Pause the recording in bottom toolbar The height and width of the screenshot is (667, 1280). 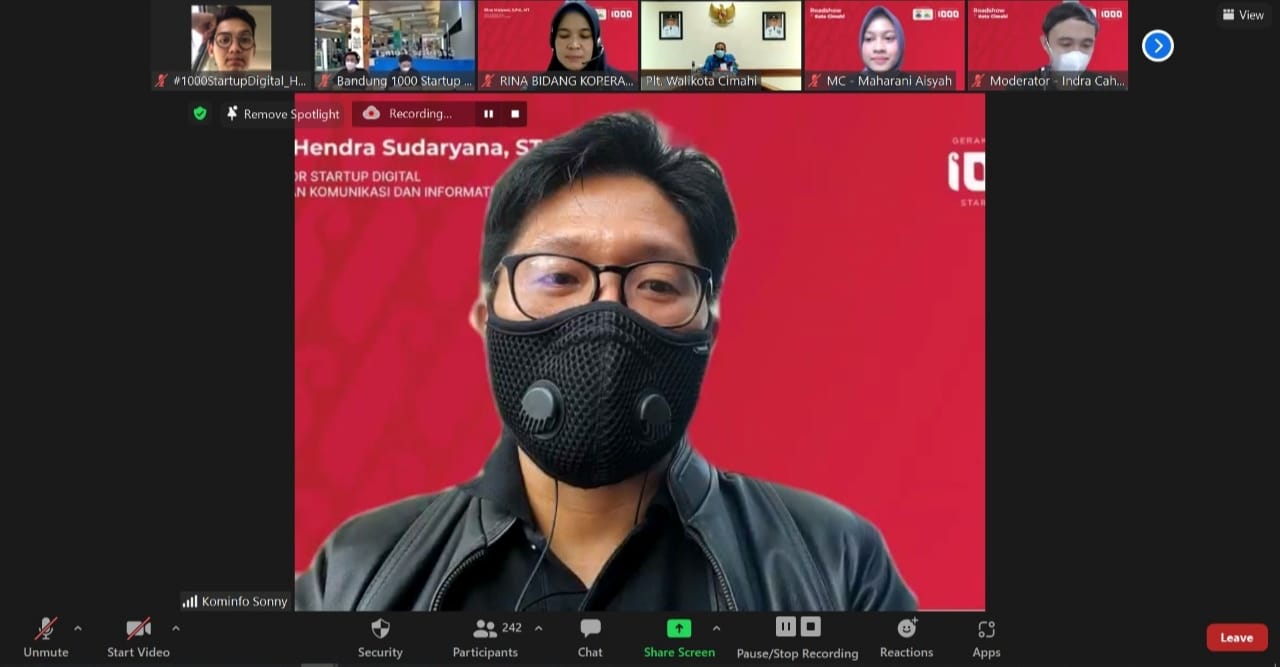[x=786, y=627]
